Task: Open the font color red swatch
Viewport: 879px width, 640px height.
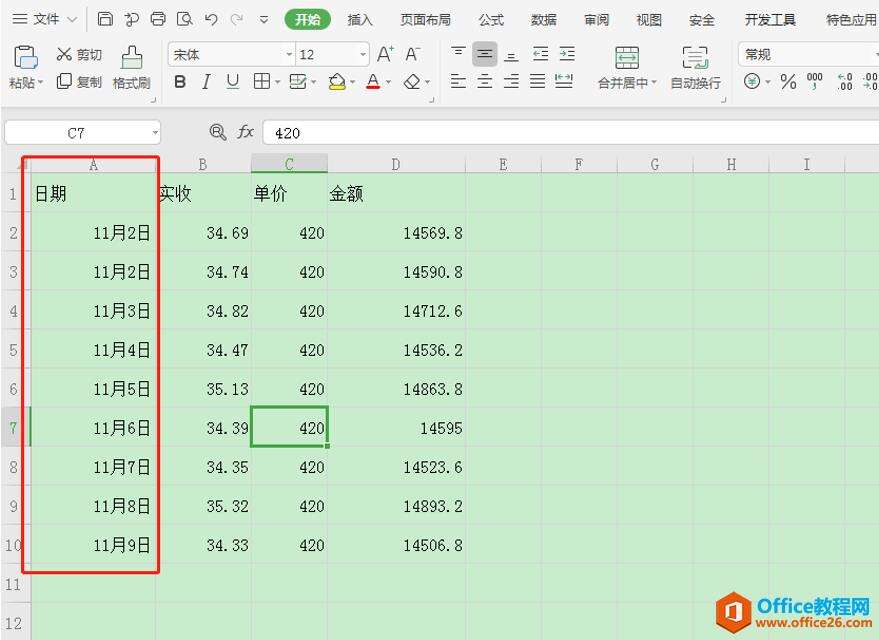Action: (x=372, y=82)
